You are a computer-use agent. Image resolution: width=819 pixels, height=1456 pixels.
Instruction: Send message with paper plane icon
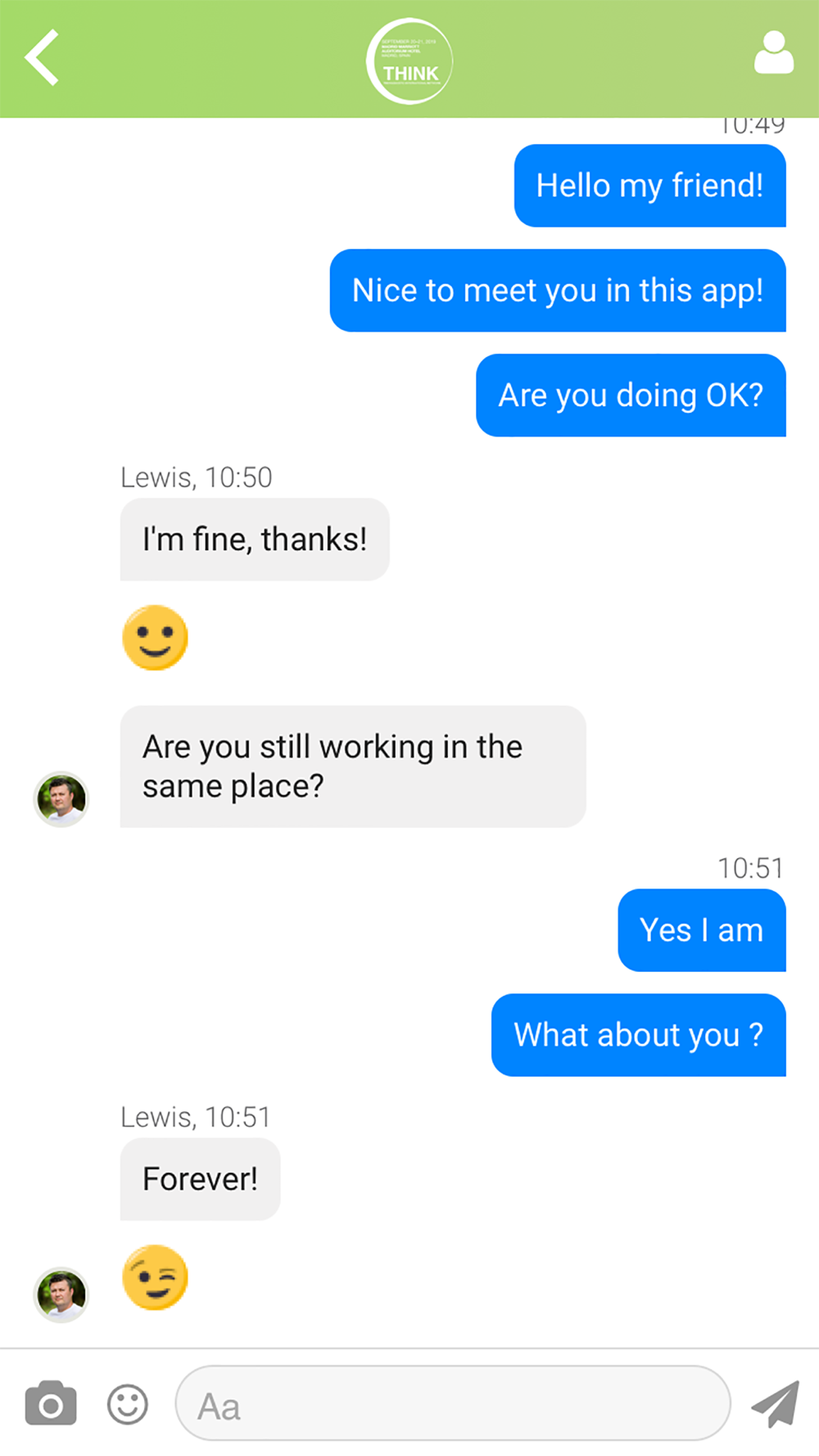pyautogui.click(x=775, y=1404)
